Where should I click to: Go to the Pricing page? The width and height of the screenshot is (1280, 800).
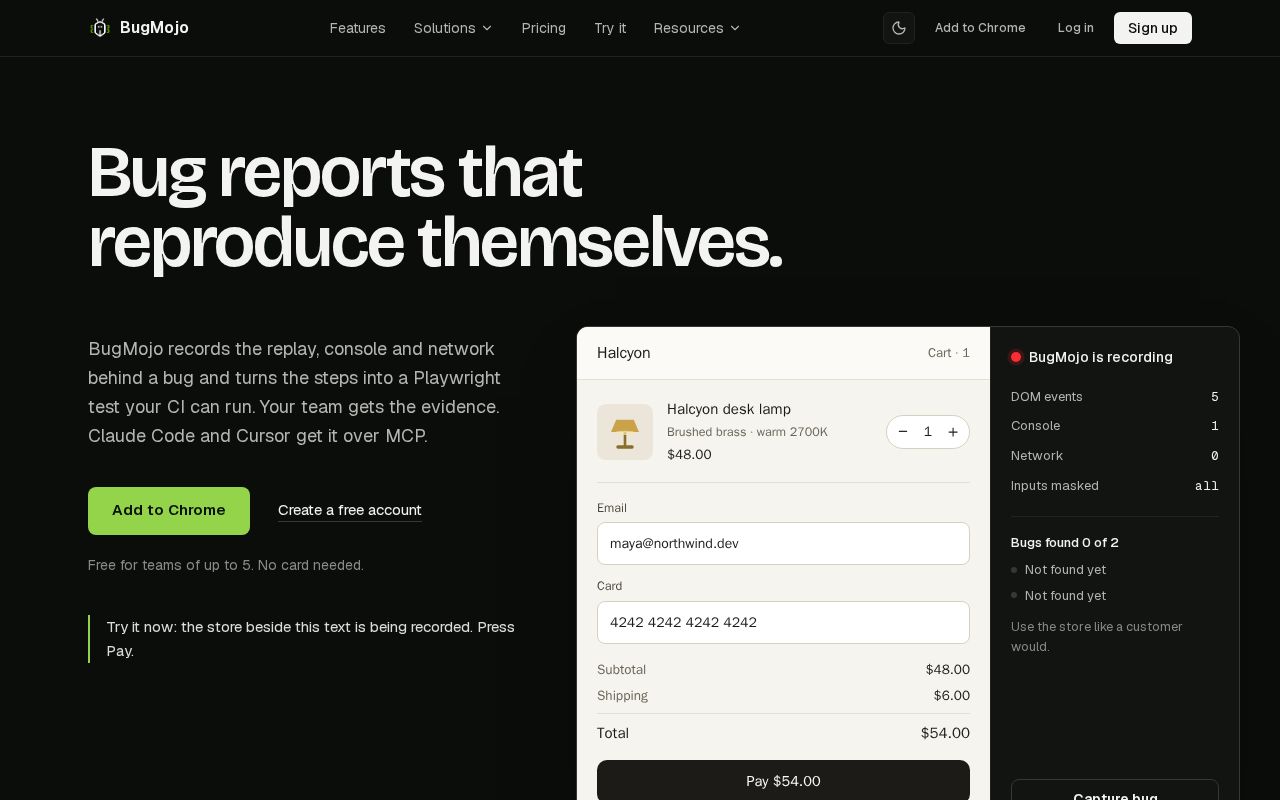pos(544,28)
